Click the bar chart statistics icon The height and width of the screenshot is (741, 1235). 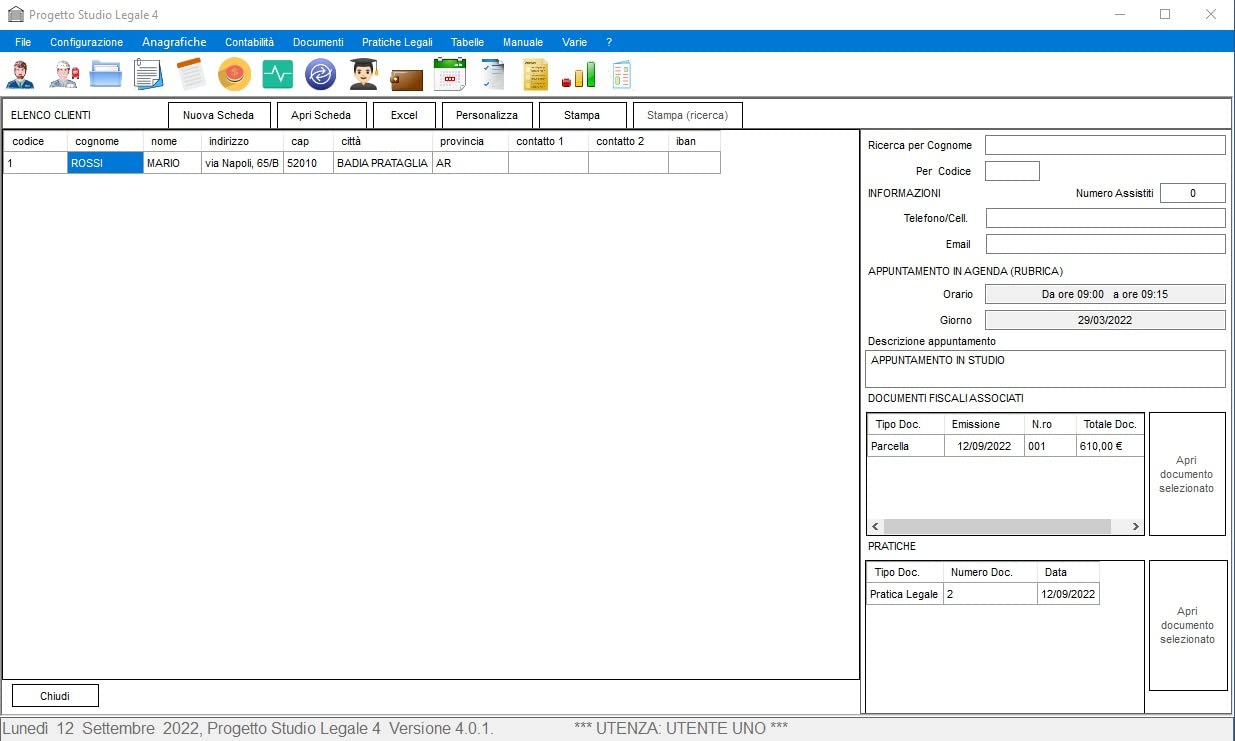click(x=578, y=74)
